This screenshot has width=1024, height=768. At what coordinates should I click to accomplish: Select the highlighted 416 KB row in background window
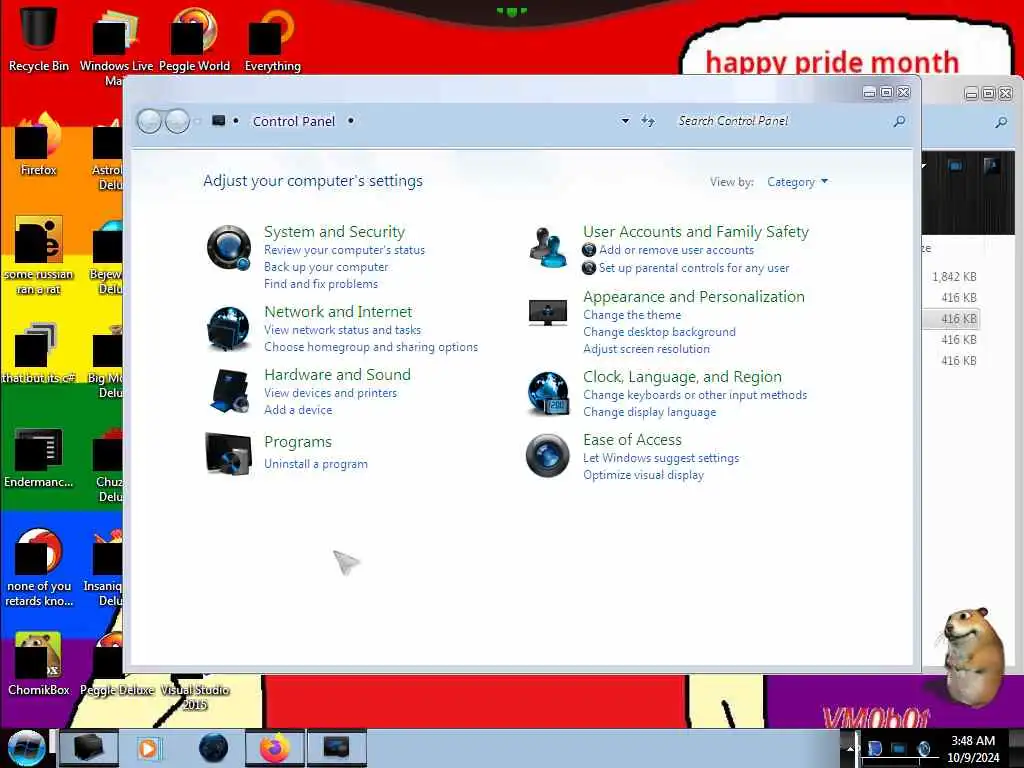click(x=953, y=319)
